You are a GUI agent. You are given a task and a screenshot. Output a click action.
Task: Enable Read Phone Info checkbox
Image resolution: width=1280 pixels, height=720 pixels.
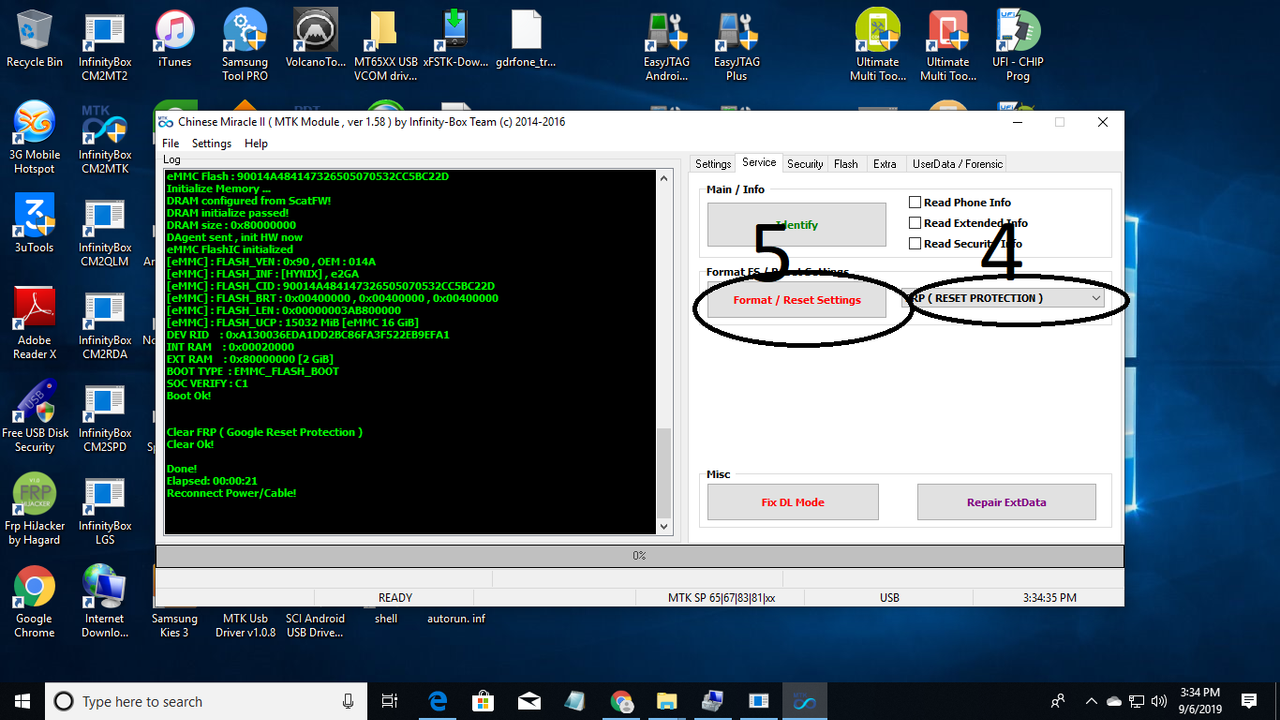(x=915, y=202)
